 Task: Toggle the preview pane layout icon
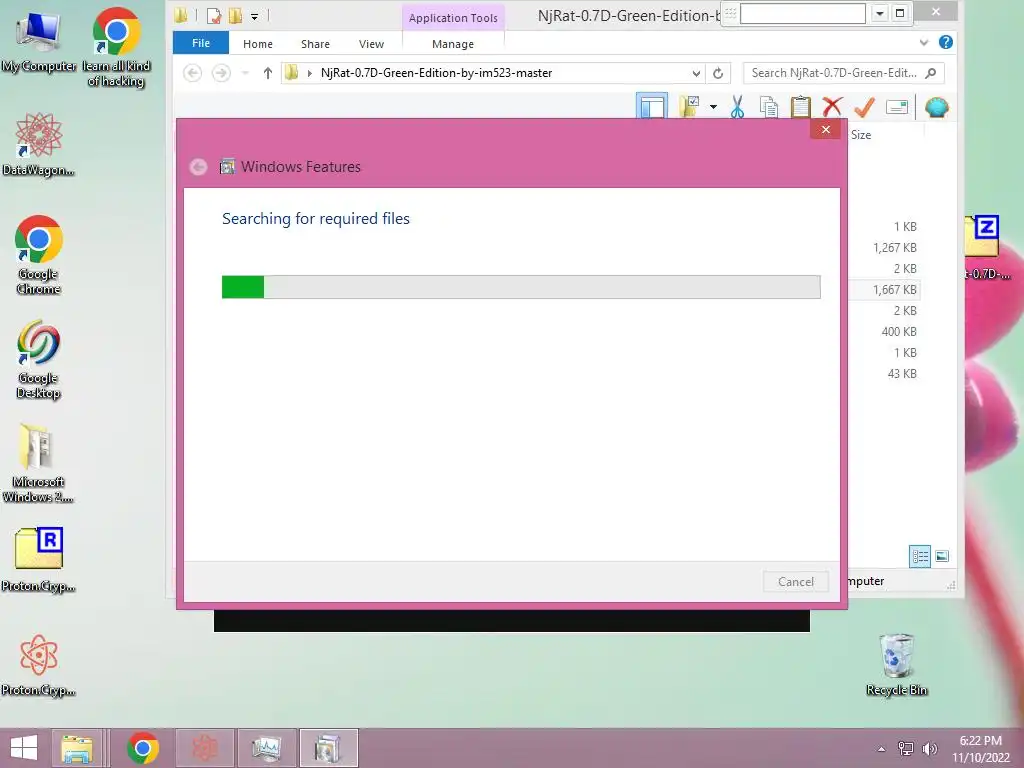click(x=652, y=106)
